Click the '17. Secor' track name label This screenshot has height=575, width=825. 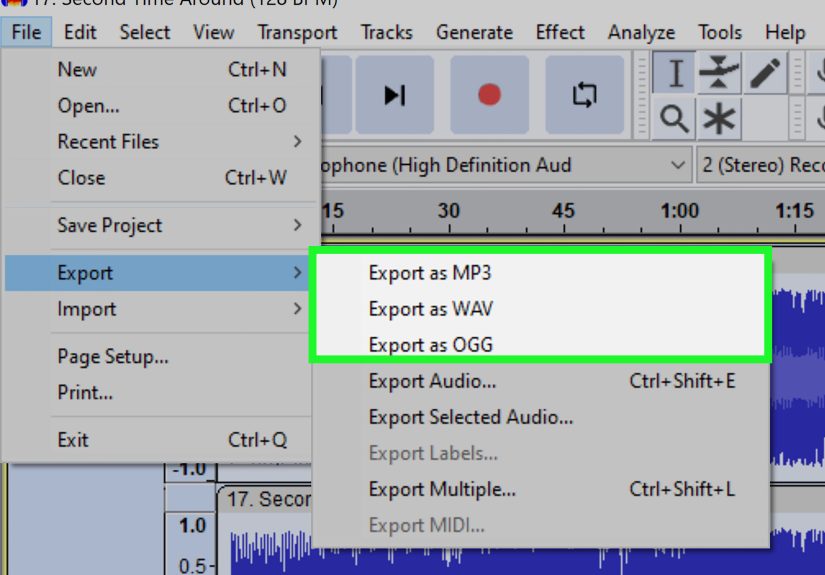(x=269, y=499)
